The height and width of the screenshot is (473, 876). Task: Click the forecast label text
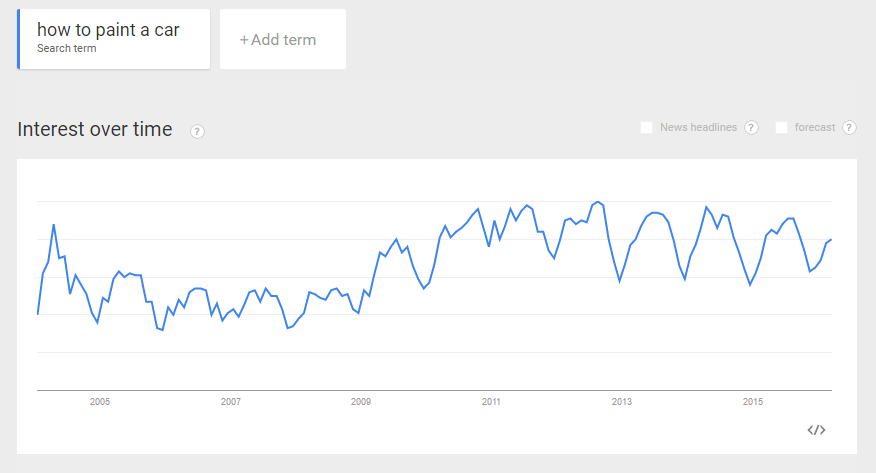815,127
